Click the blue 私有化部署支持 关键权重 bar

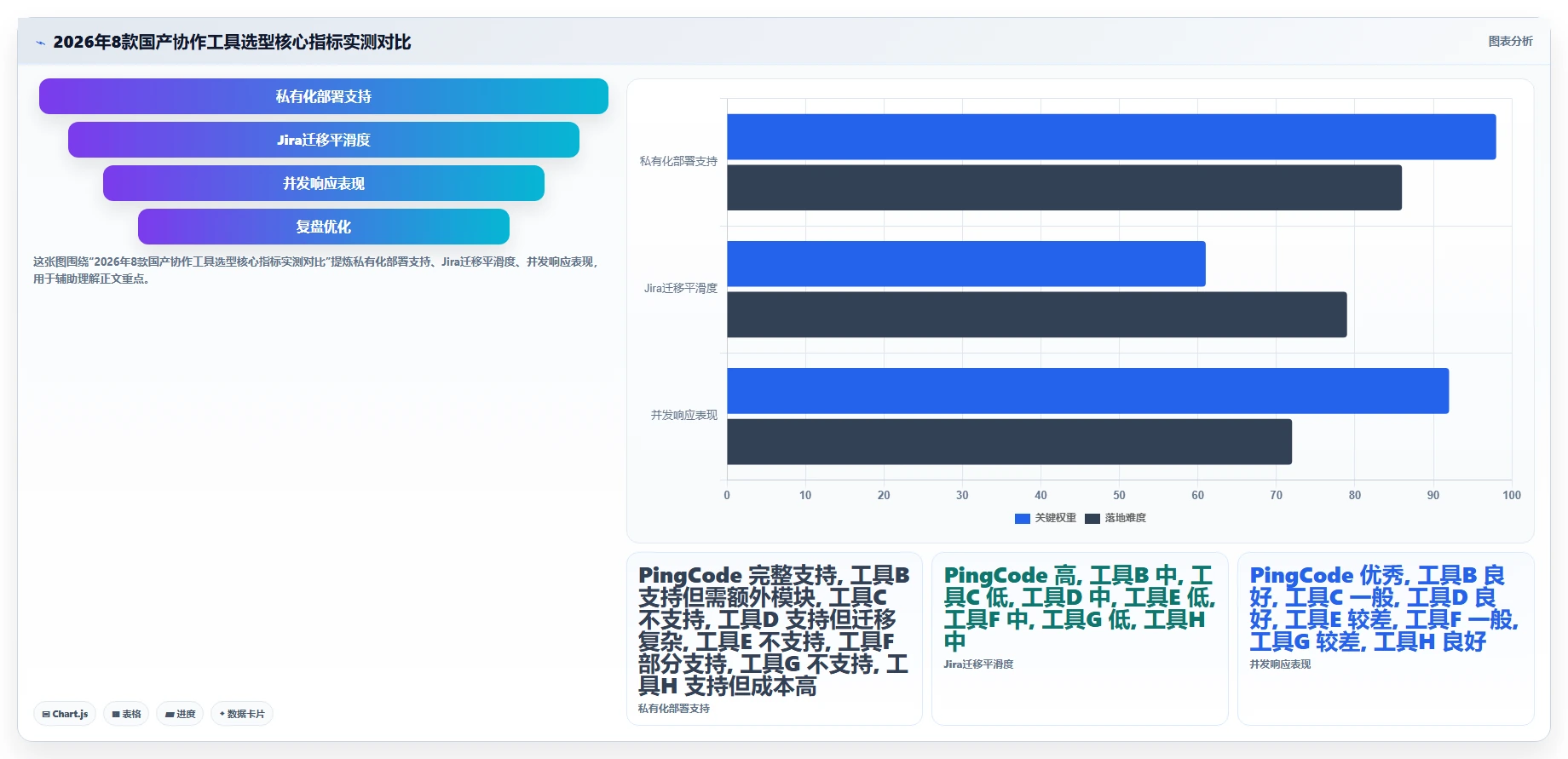1111,136
